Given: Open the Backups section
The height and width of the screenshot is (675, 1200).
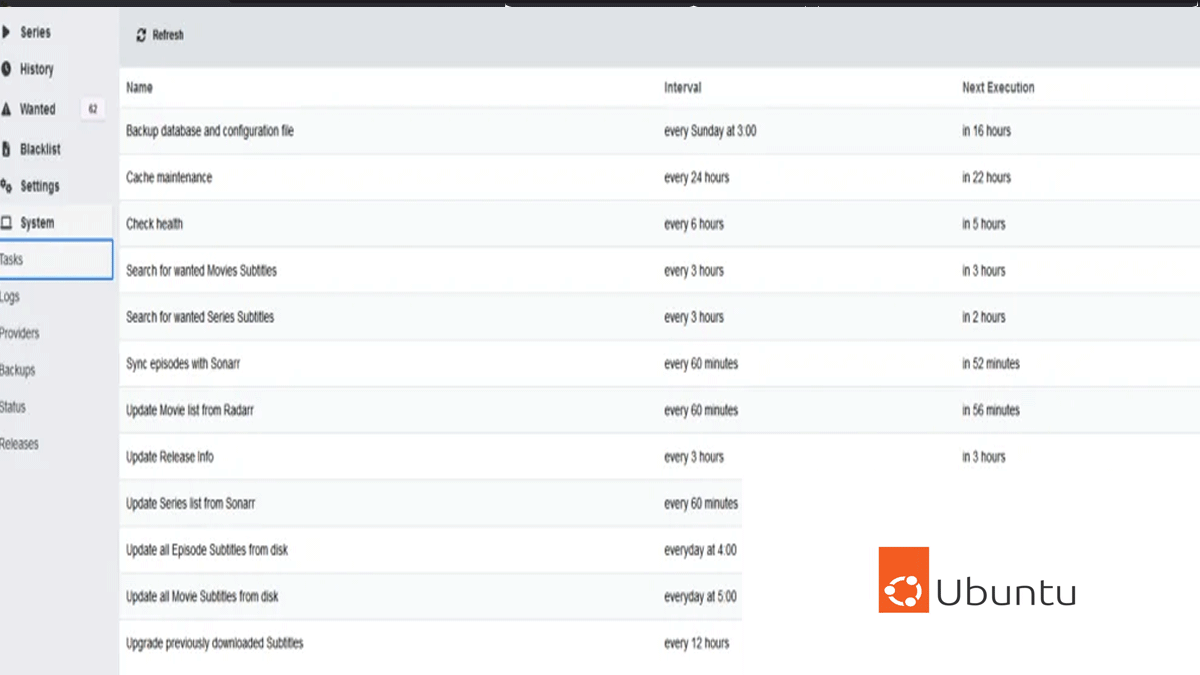Looking at the screenshot, I should [18, 370].
